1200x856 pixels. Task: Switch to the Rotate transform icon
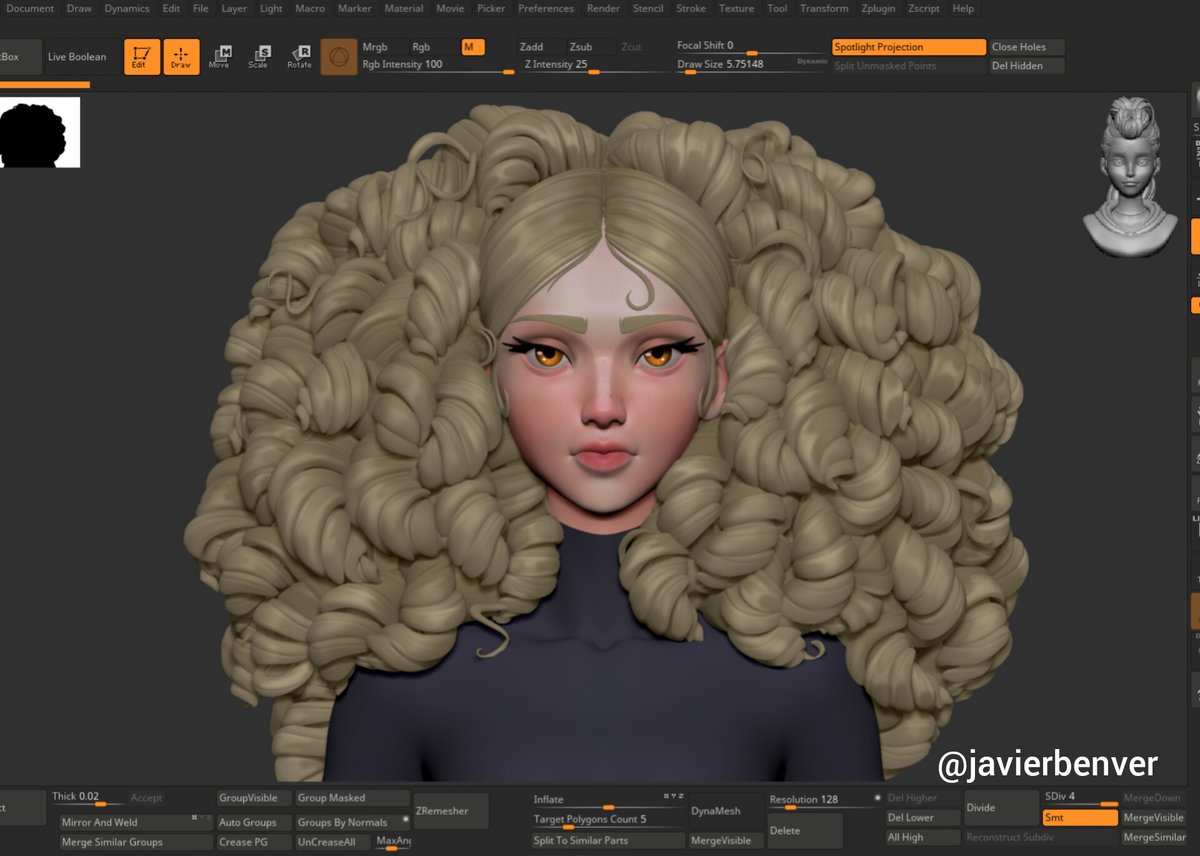coord(299,57)
